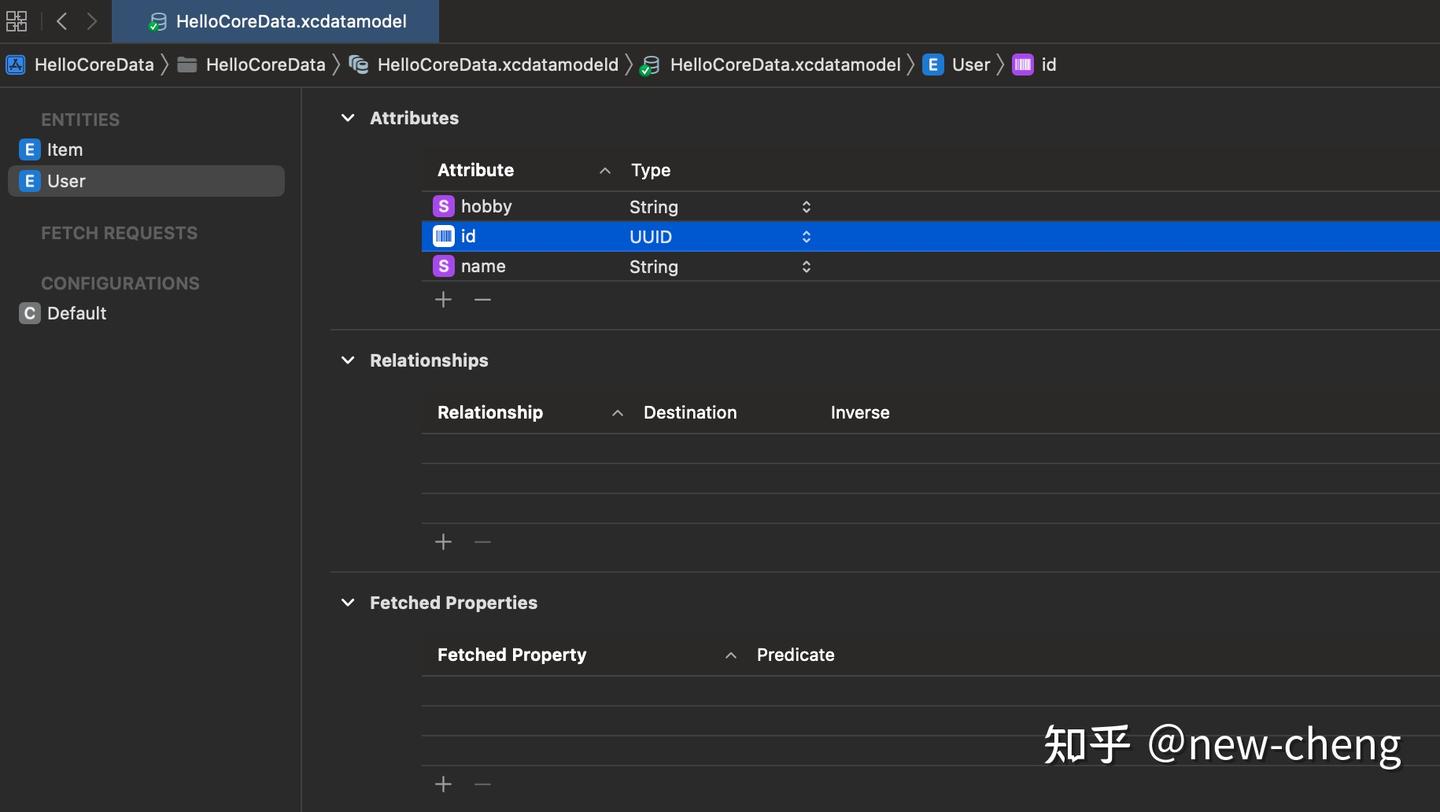Remove selected attribute with minus button

coord(482,300)
